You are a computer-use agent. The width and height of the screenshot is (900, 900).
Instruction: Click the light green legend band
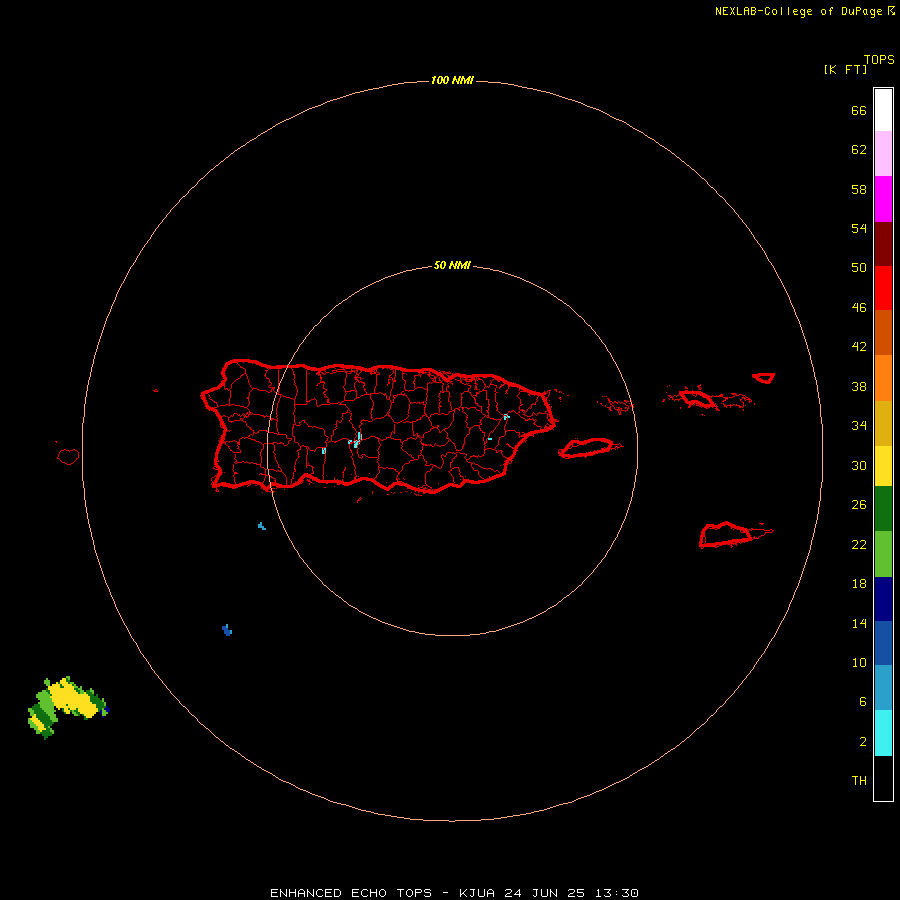tap(883, 554)
